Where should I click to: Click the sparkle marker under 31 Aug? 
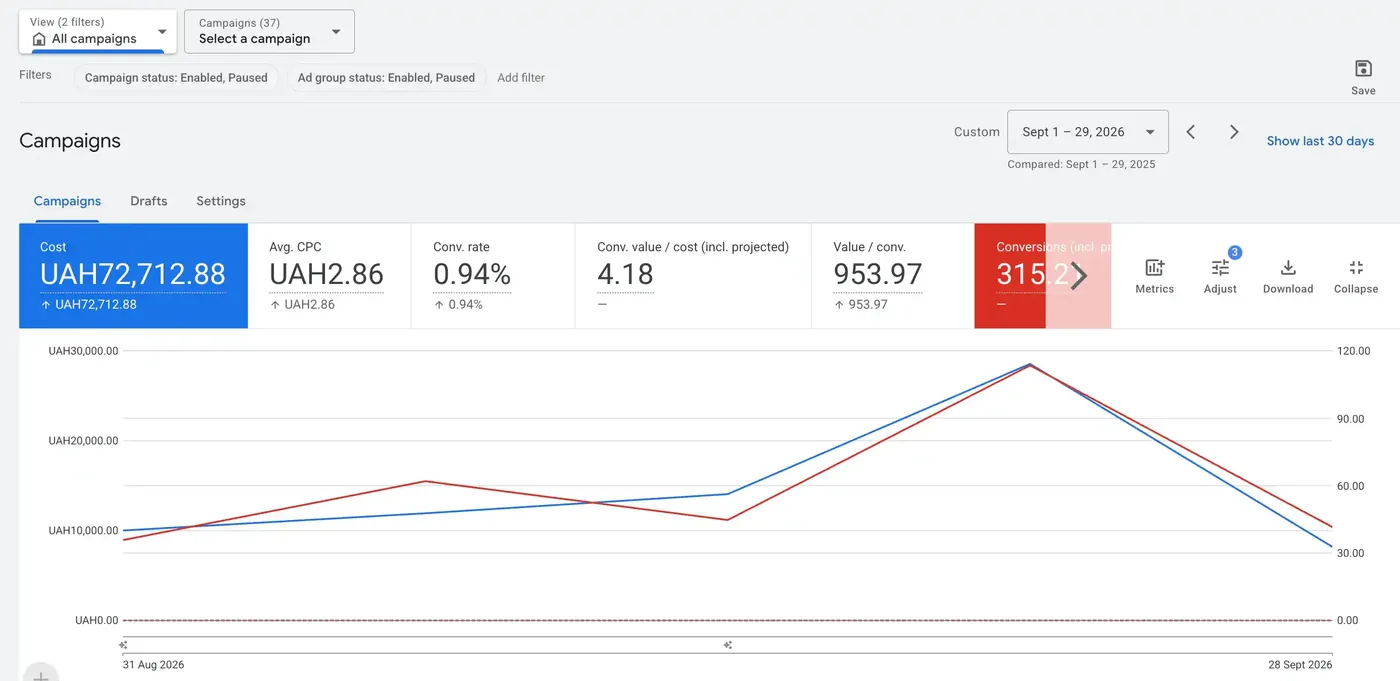click(123, 645)
